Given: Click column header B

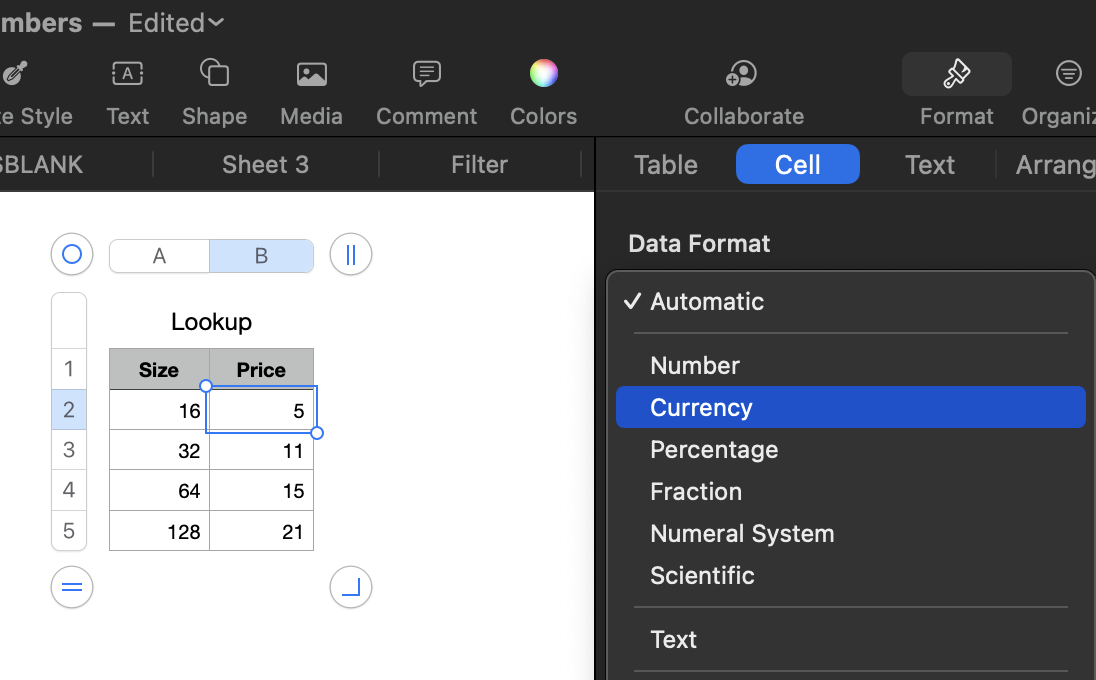Looking at the screenshot, I should pos(261,255).
